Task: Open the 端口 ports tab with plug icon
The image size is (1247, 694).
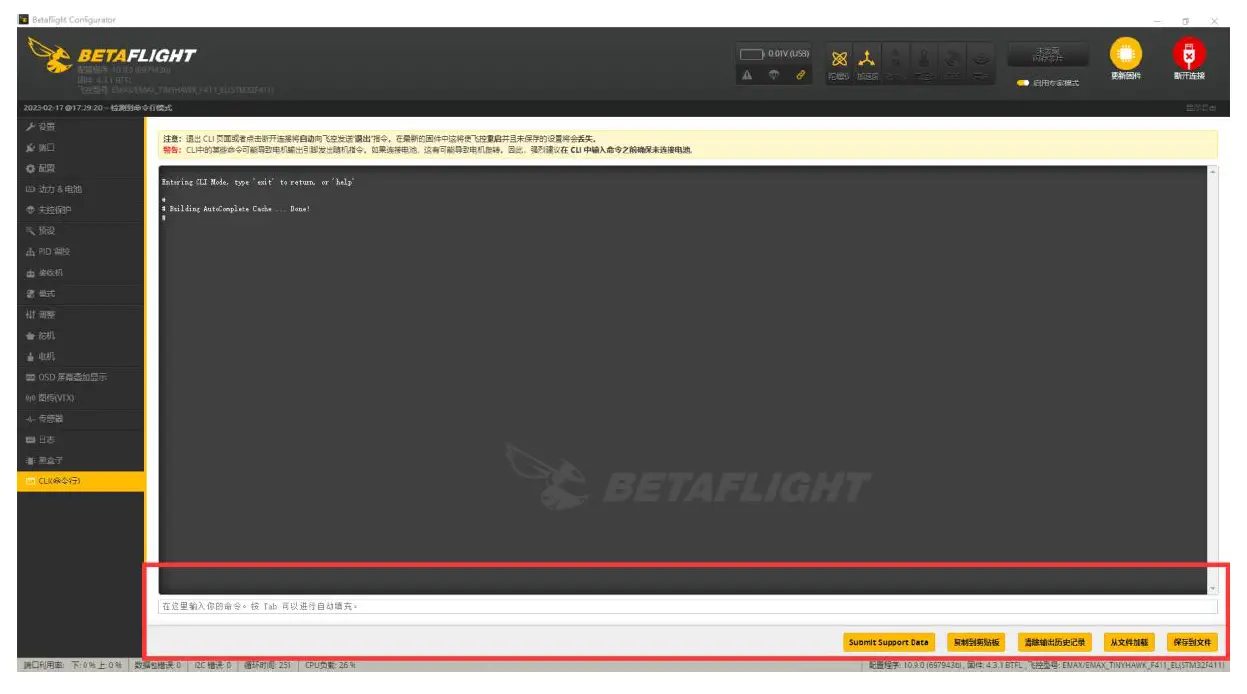Action: 80,148
